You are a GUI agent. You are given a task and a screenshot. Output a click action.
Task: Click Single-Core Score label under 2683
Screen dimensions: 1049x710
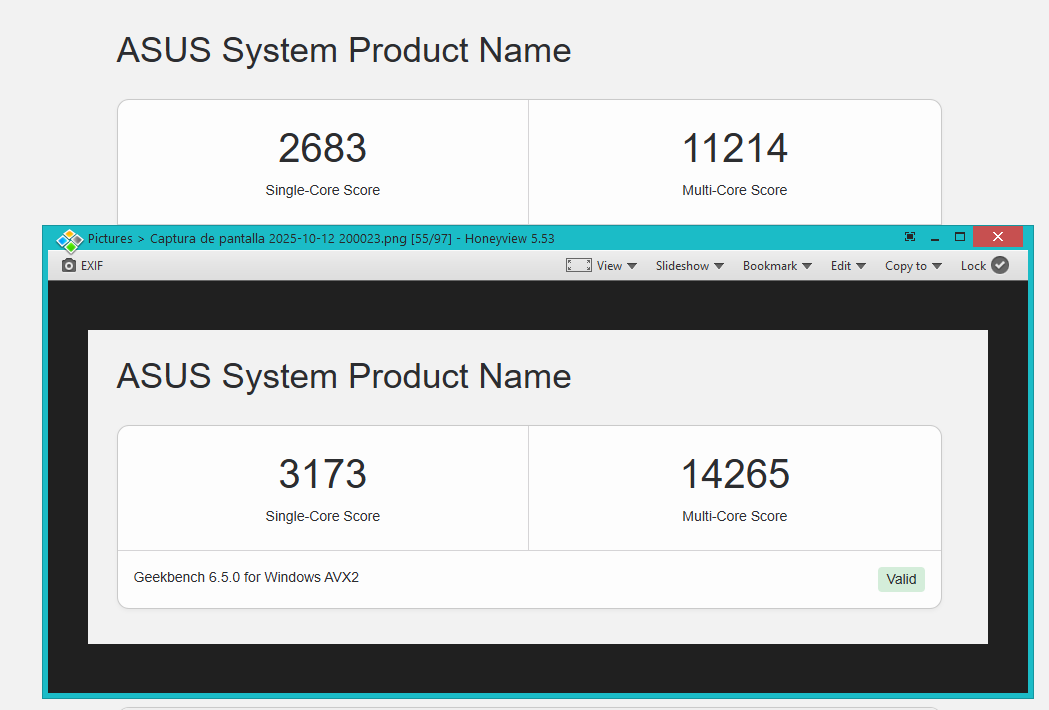point(322,190)
